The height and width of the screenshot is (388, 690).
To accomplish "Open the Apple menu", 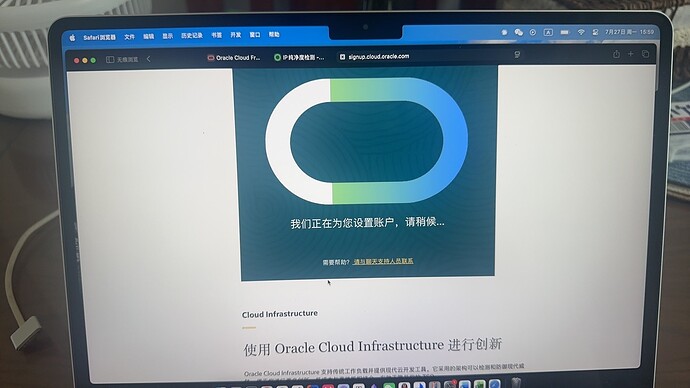I will tap(72, 38).
